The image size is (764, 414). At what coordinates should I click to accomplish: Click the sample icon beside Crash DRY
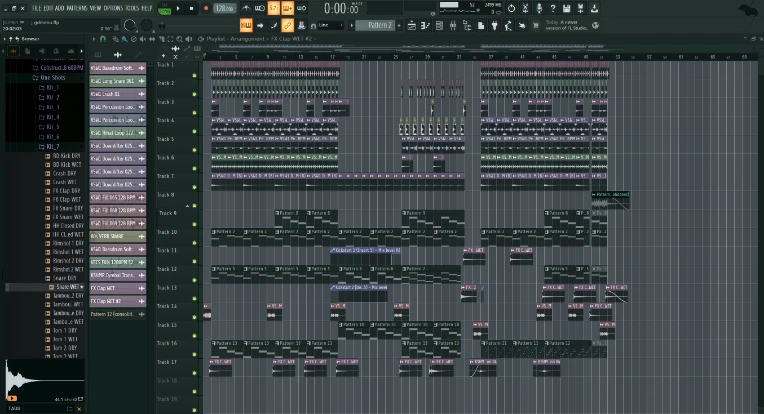click(48, 174)
